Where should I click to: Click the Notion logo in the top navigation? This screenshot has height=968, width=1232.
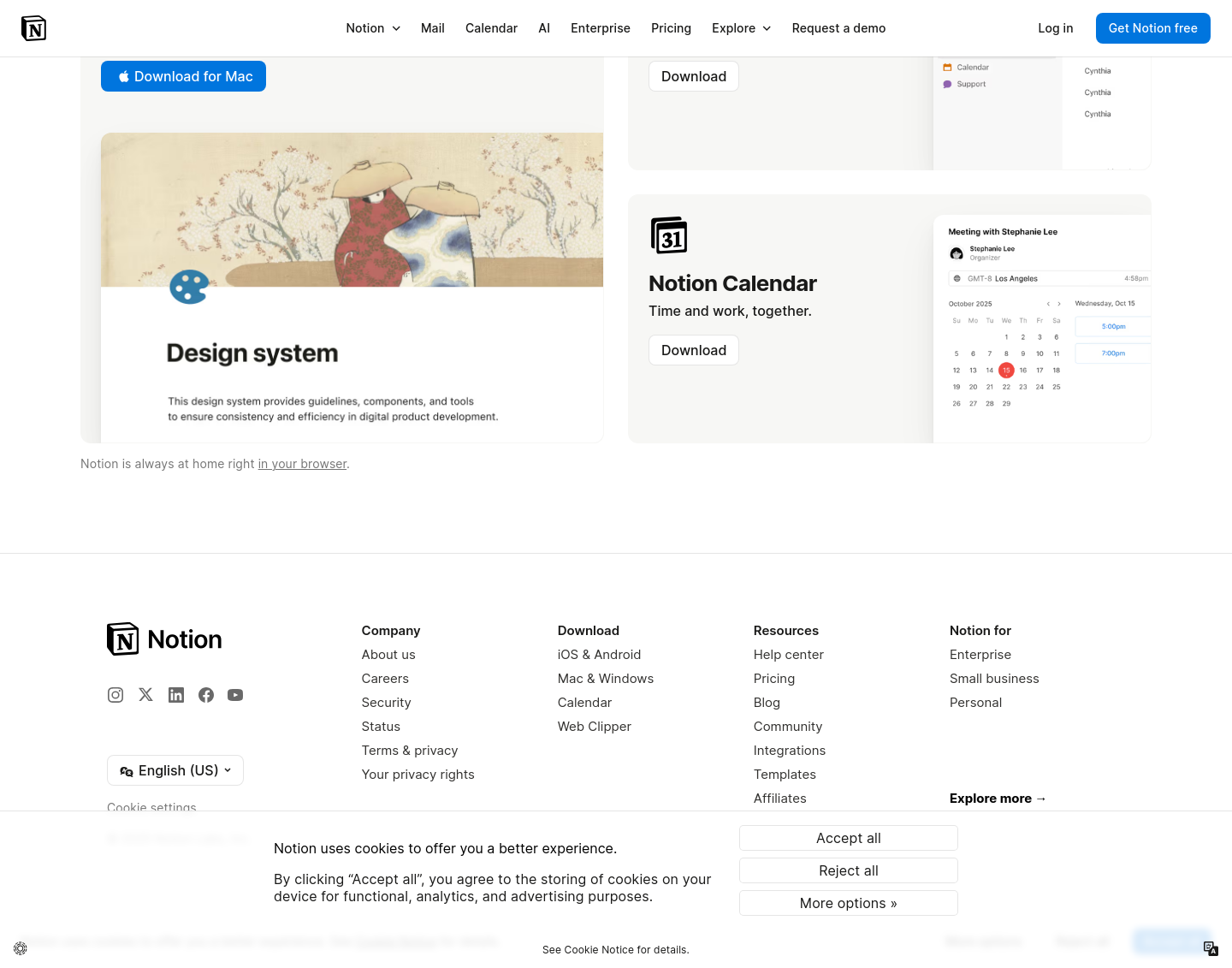click(33, 28)
